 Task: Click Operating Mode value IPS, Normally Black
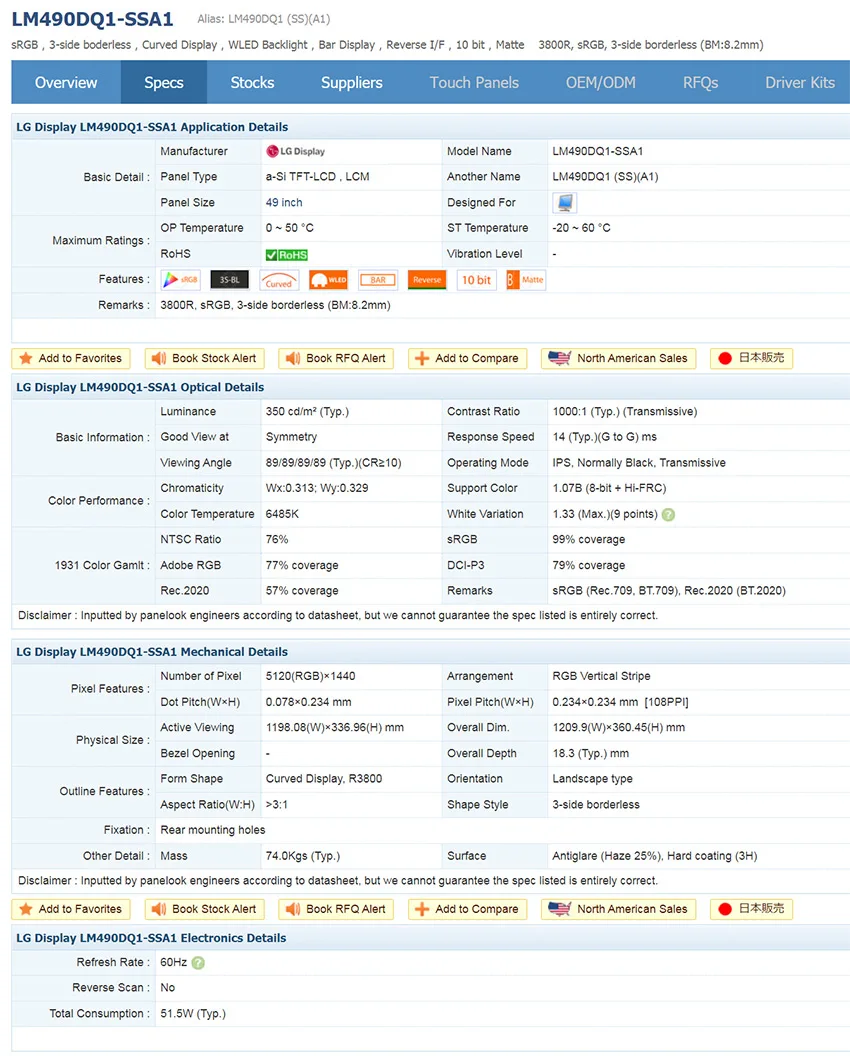[603, 463]
